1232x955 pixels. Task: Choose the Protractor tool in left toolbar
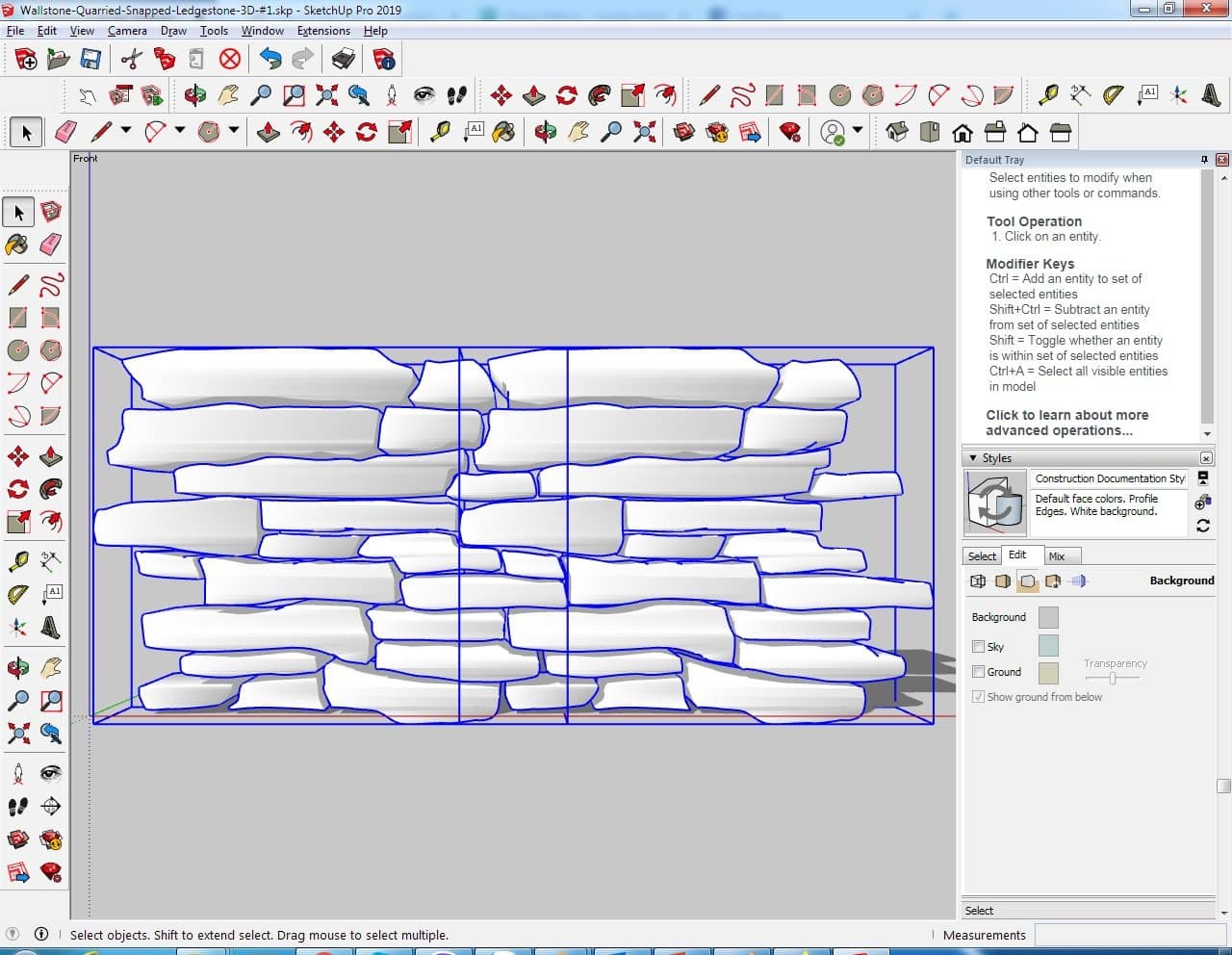17,595
